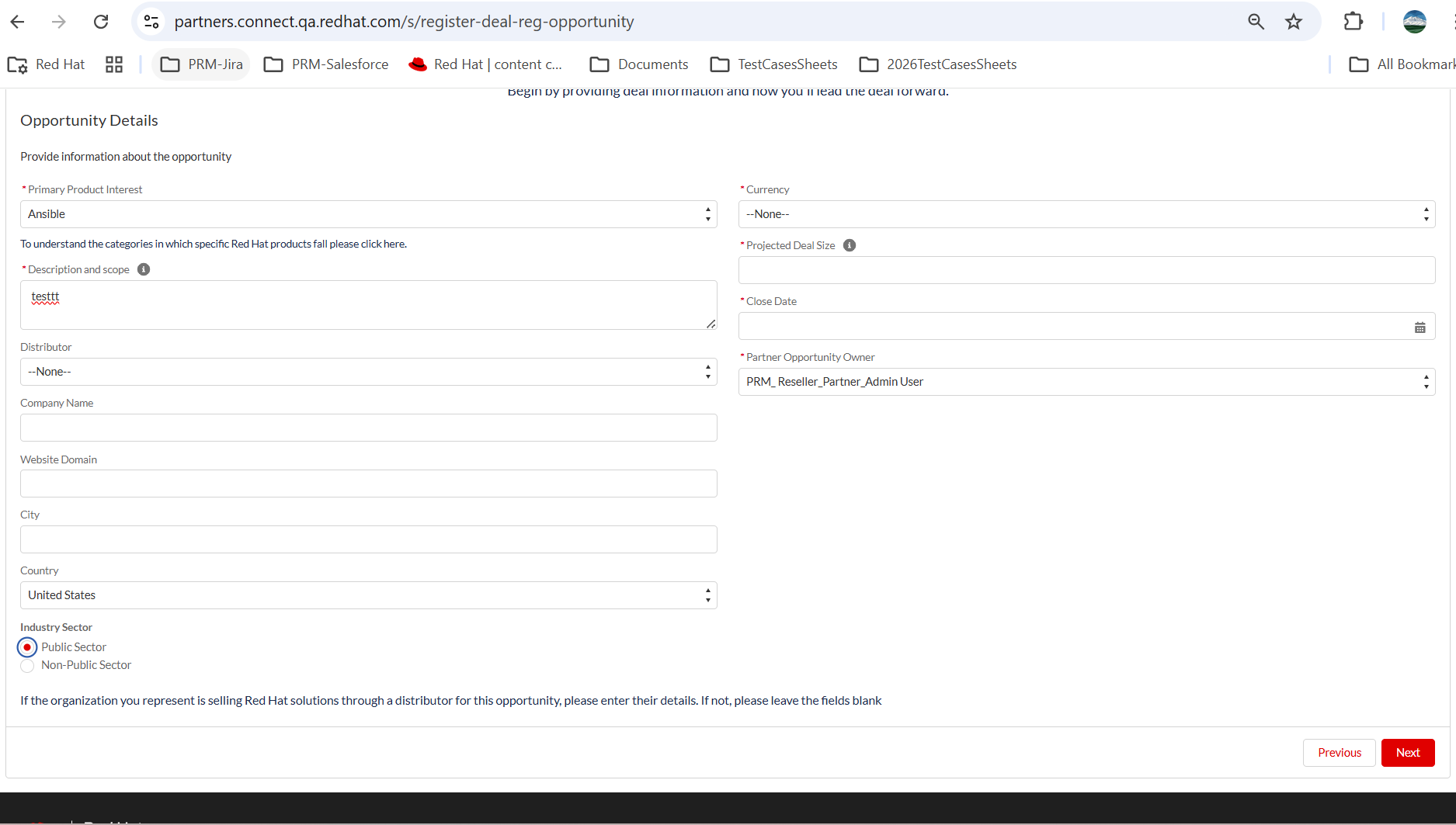View site information icon in address bar

(152, 22)
